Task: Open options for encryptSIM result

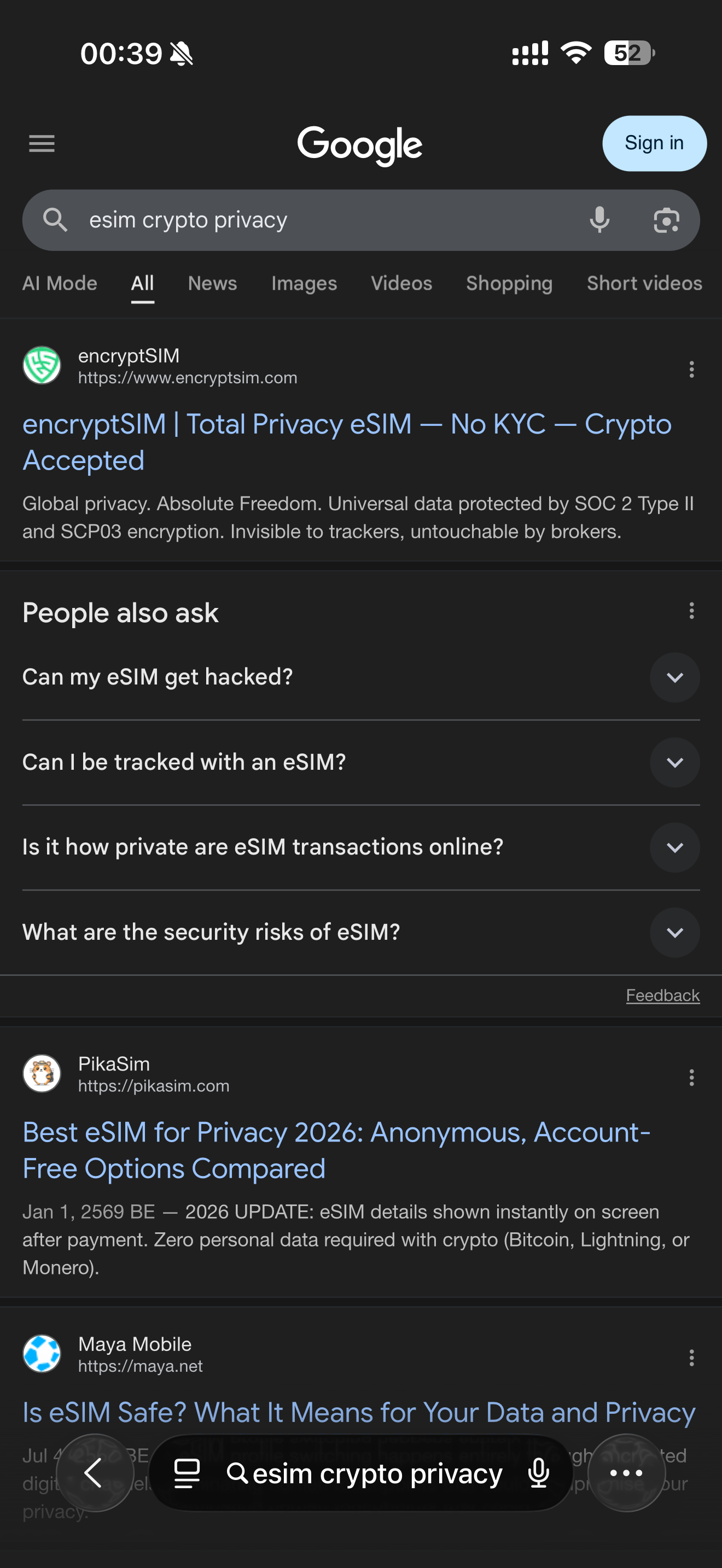Action: point(691,369)
